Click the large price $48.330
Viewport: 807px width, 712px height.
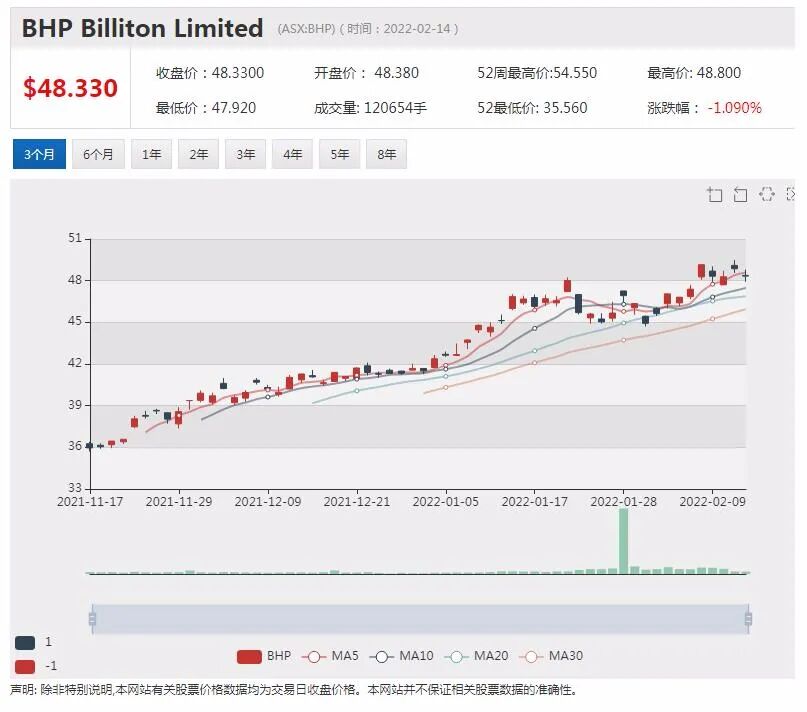(x=71, y=88)
